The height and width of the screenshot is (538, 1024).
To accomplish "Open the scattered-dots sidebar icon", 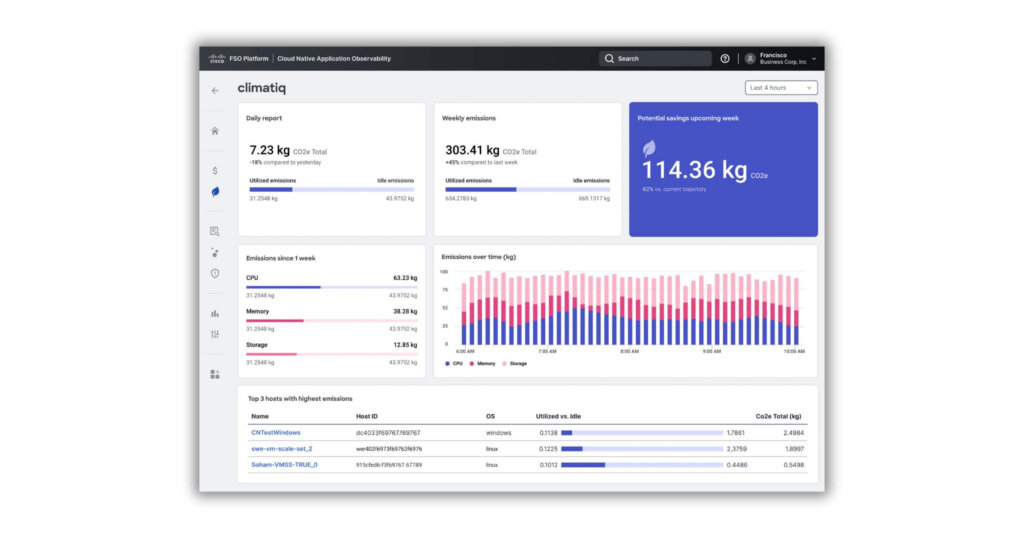I will [215, 253].
